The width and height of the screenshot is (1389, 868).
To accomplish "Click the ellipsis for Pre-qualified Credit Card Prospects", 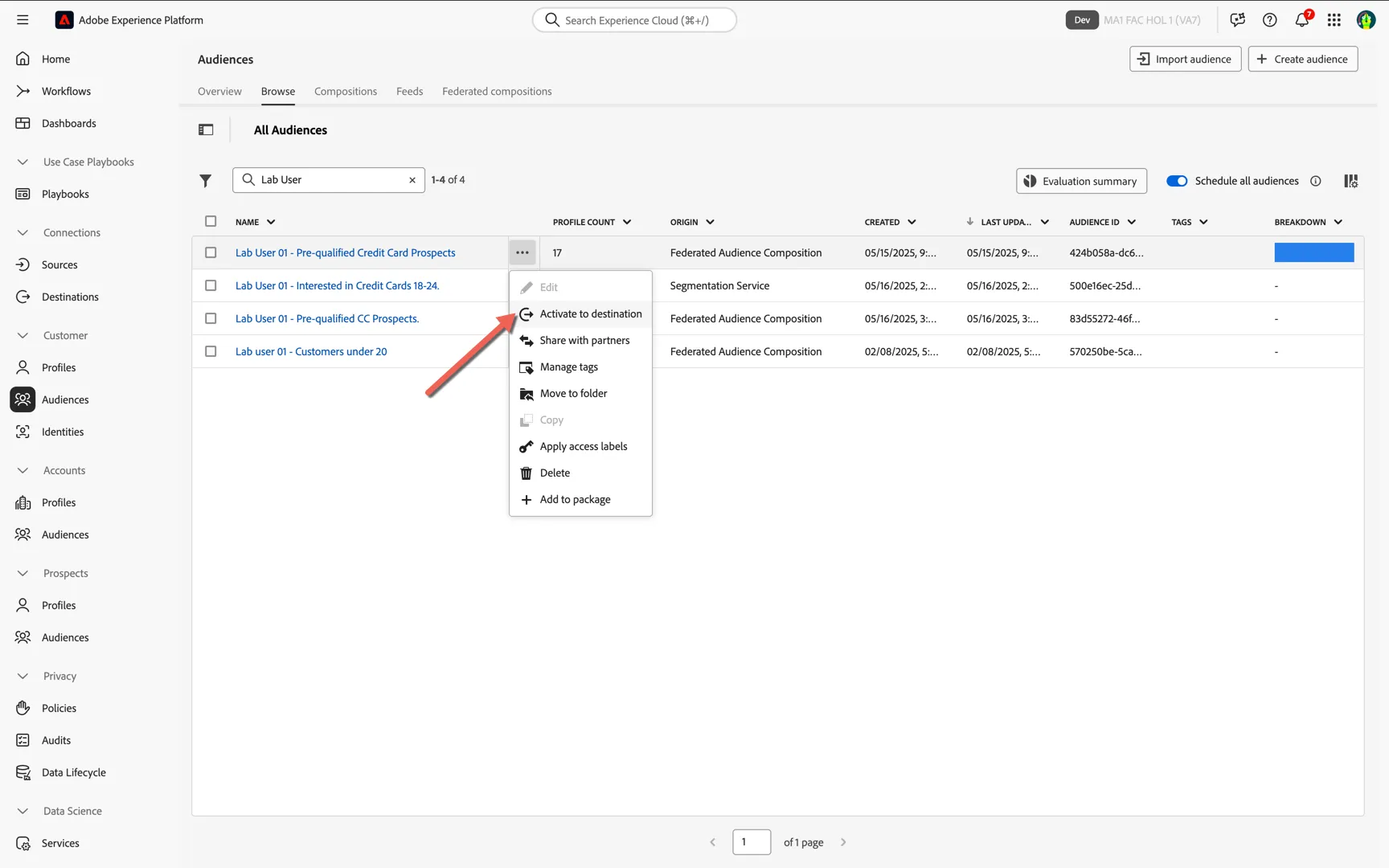I will 522,252.
